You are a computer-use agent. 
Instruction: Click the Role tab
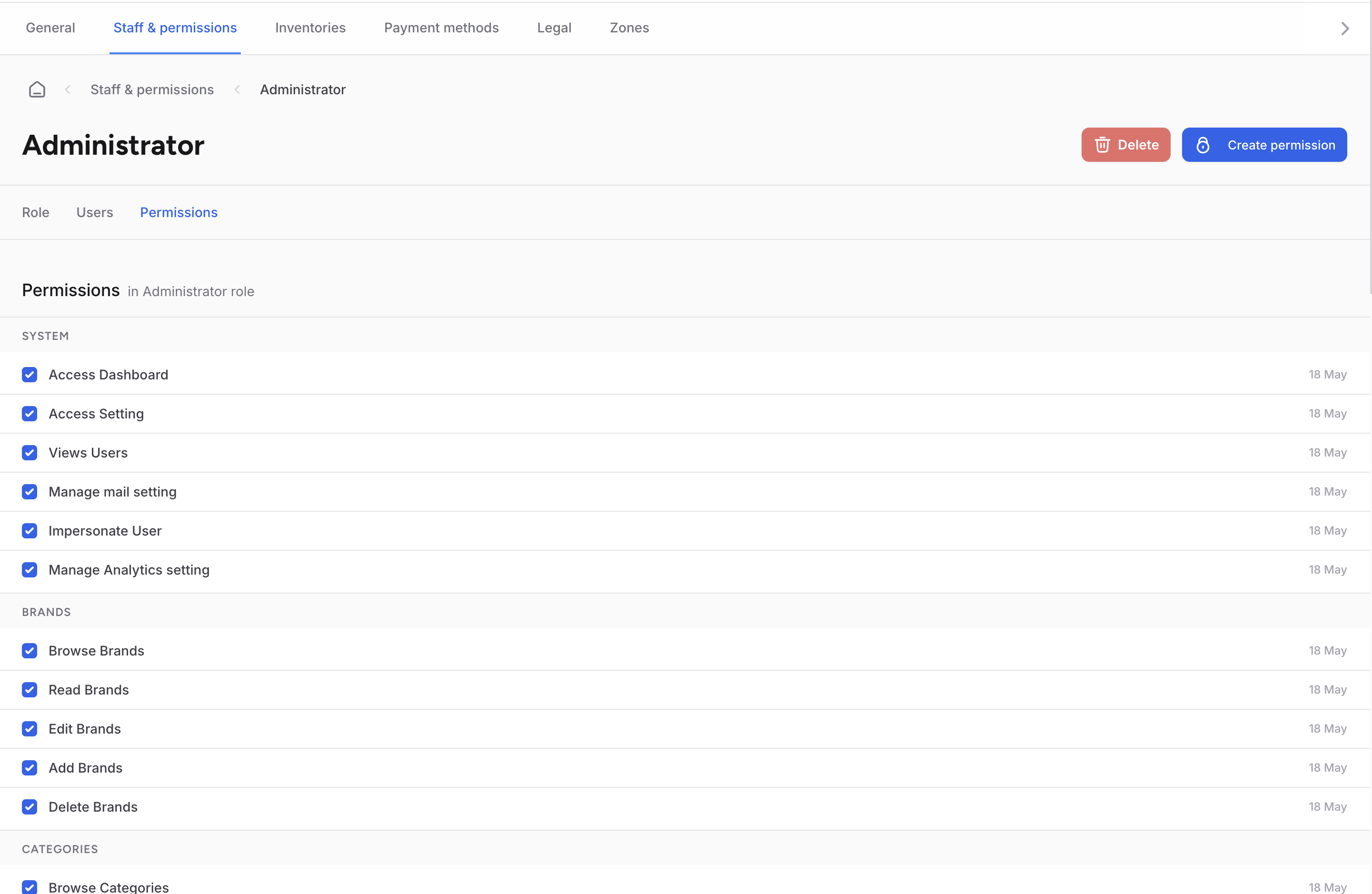coord(36,211)
